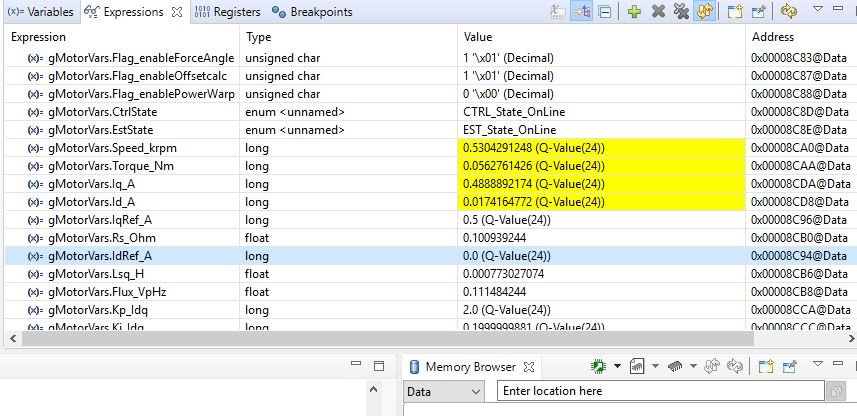Open the Data memory page dropdown

click(443, 391)
